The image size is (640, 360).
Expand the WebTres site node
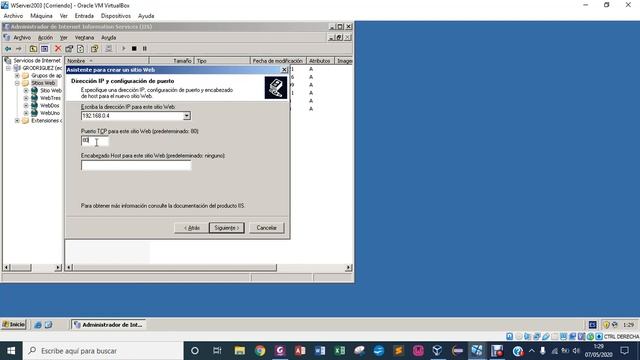coord(26,98)
